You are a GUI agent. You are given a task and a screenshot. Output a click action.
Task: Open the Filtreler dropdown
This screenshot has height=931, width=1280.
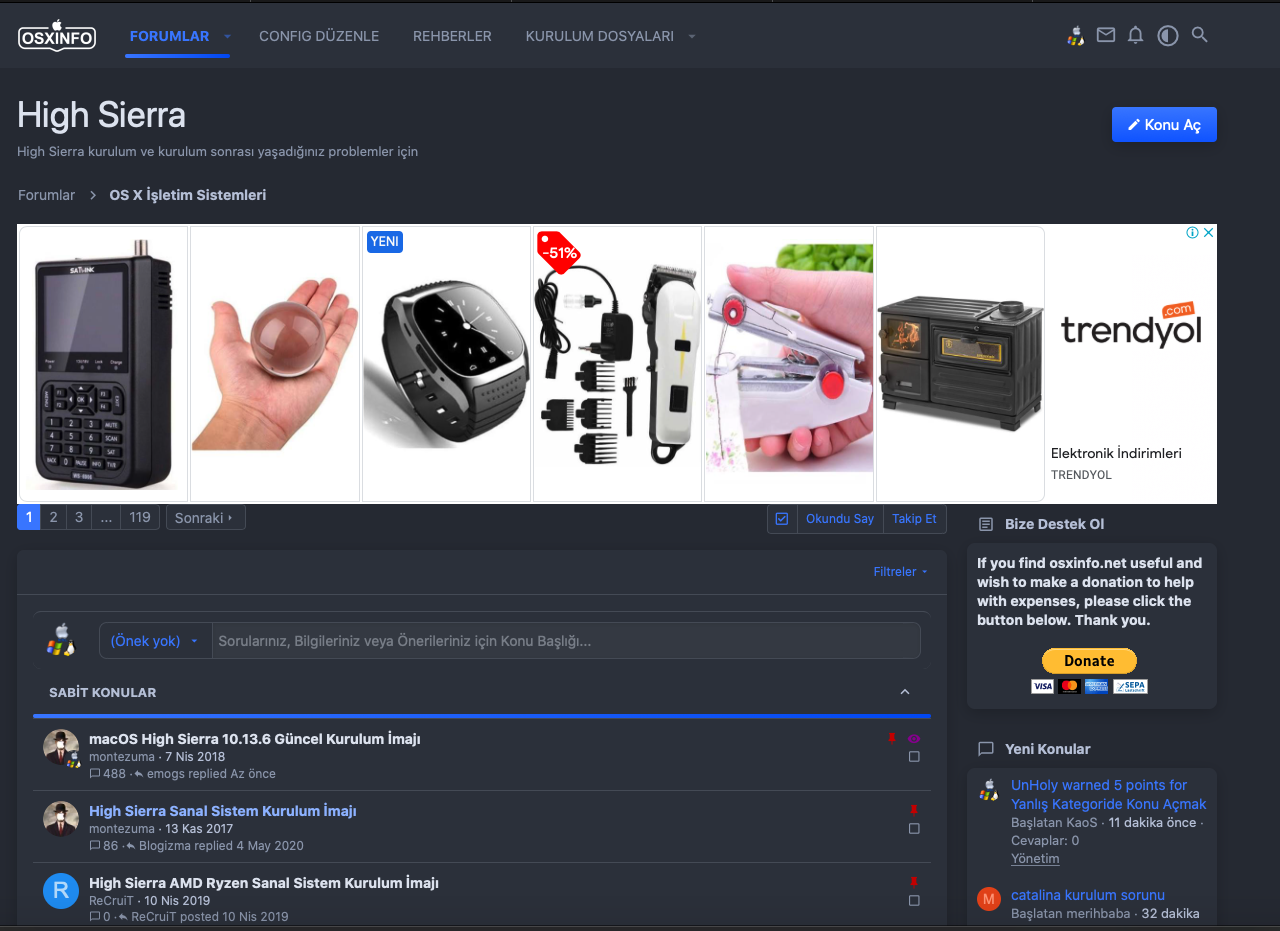[x=900, y=572]
